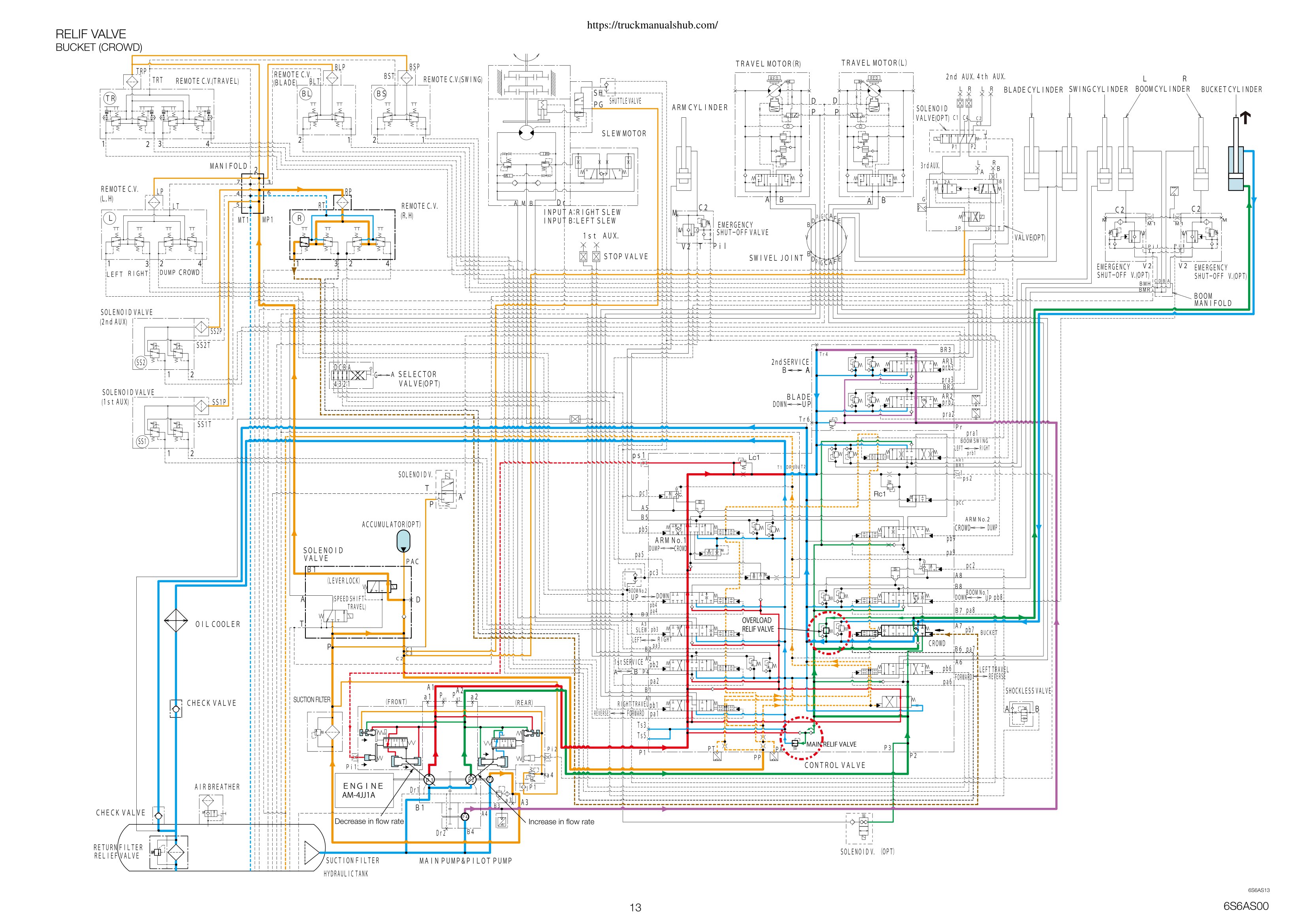Screen dimensions: 1307x924
Task: Click the circled BL blade control valve marker
Action: coord(306,94)
